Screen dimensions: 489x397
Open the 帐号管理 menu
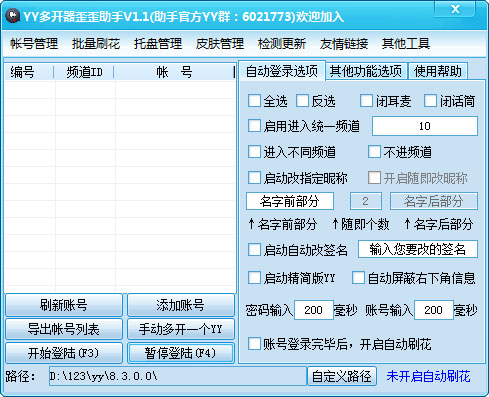(x=34, y=44)
